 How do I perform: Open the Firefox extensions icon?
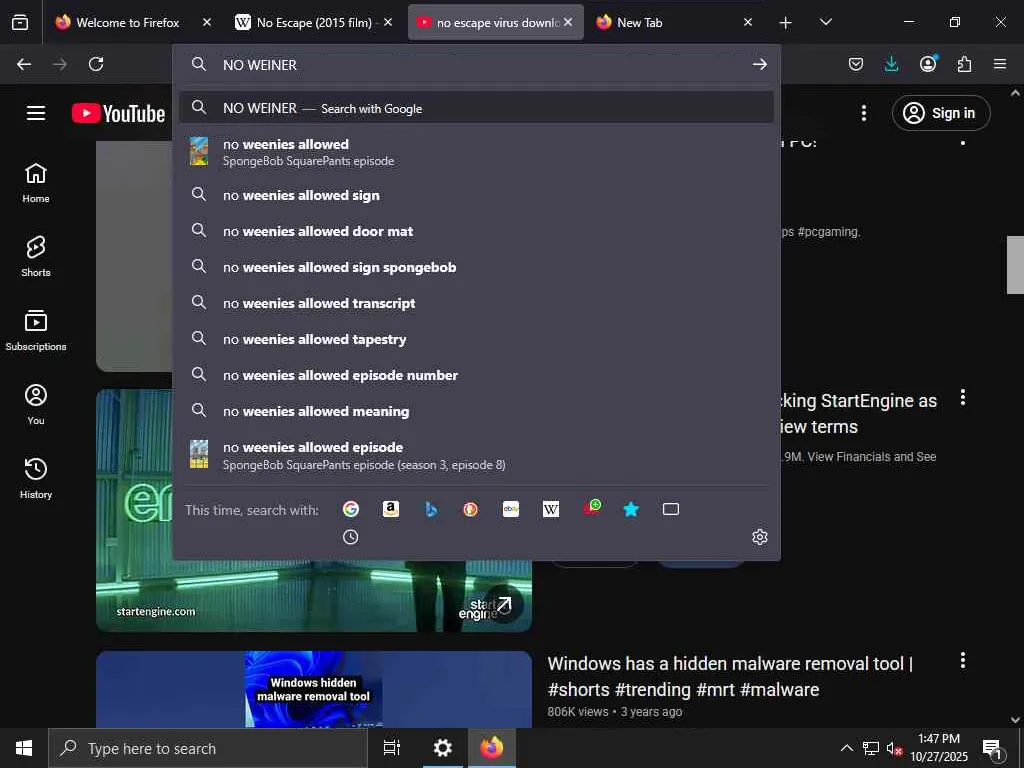(x=964, y=64)
